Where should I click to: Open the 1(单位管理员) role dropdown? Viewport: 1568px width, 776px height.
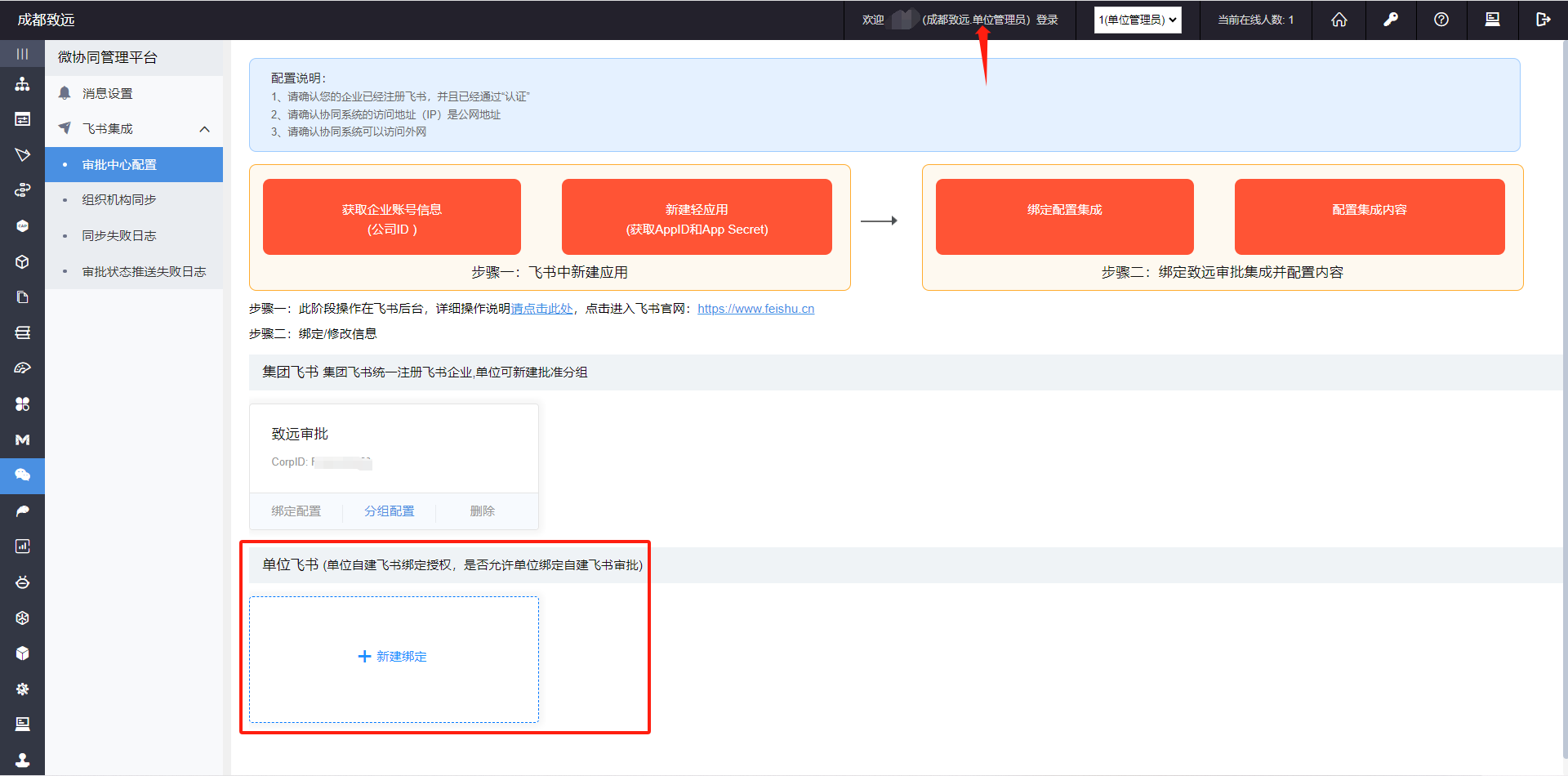(x=1138, y=20)
